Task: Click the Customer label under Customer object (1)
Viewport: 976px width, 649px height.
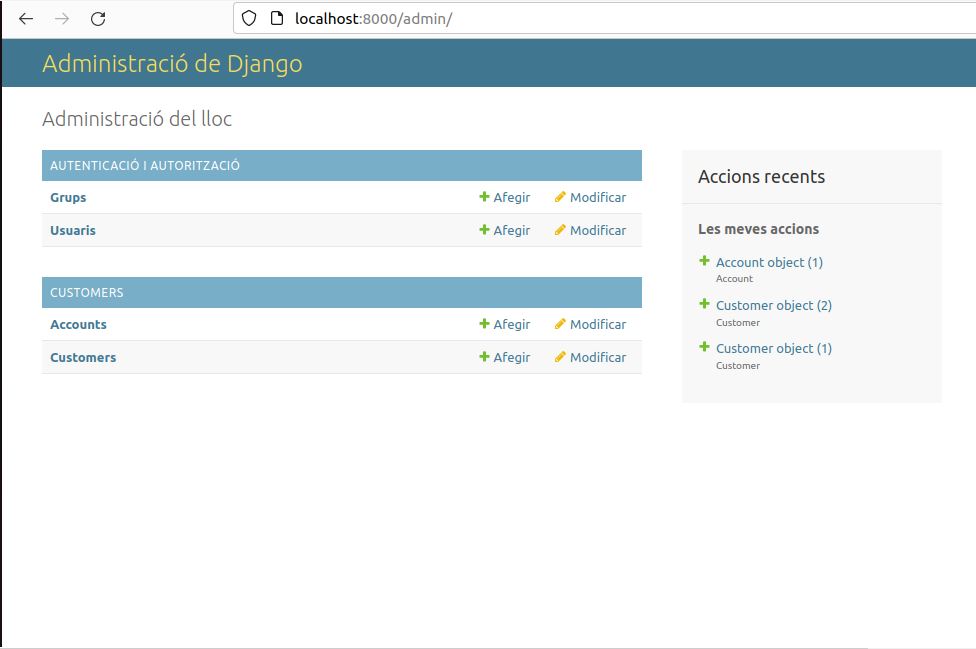Action: coord(738,365)
